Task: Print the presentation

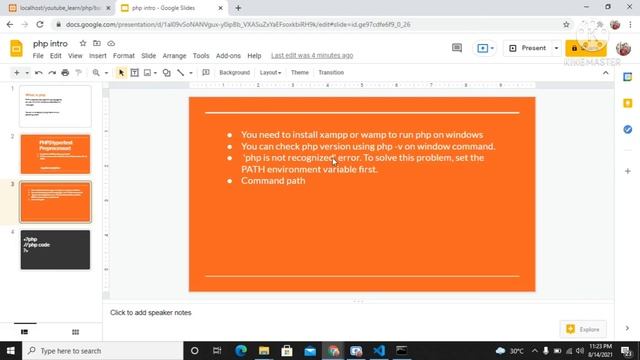Action: (65, 73)
